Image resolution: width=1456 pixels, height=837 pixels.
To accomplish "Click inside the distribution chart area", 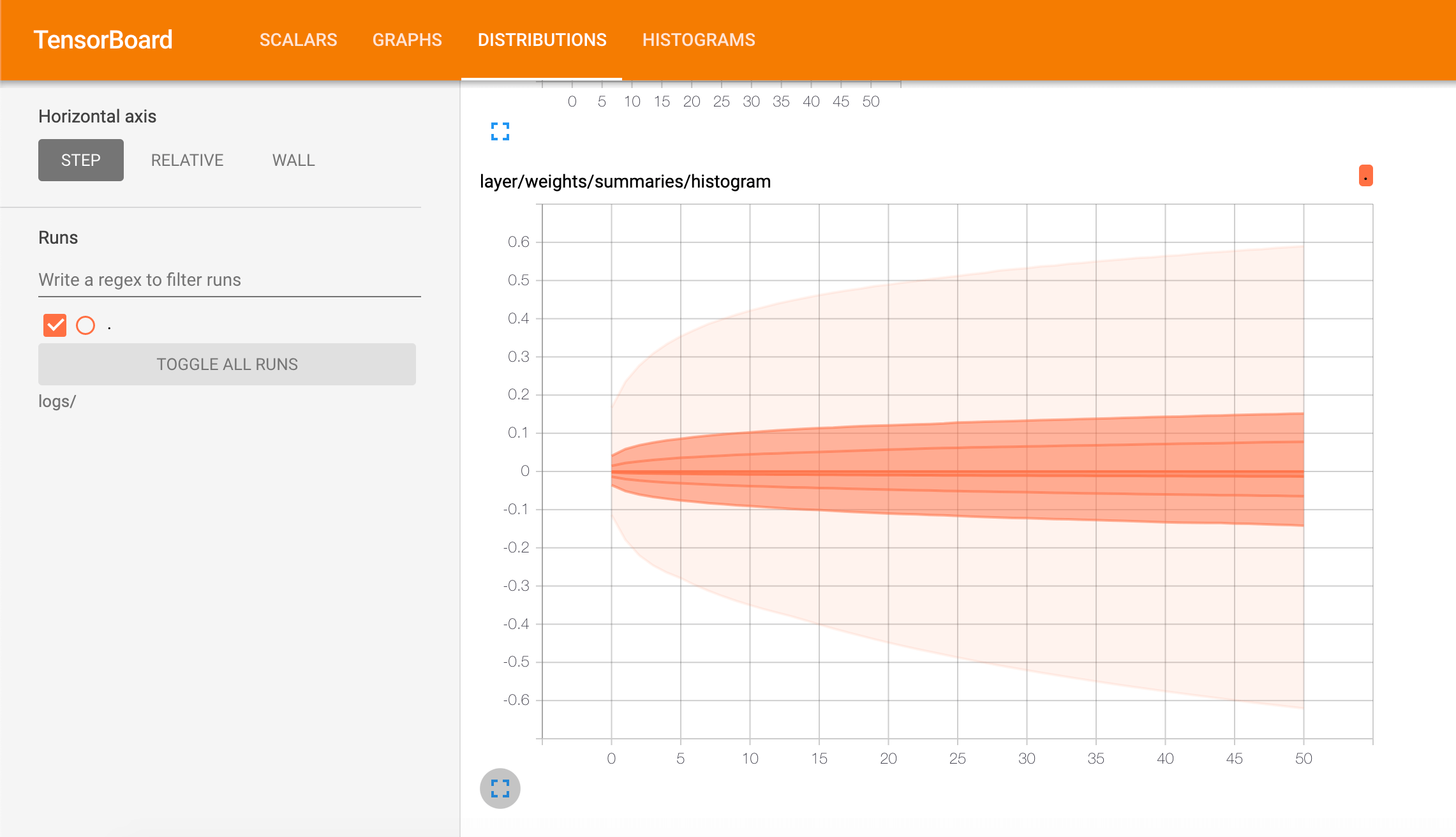I will click(x=957, y=472).
